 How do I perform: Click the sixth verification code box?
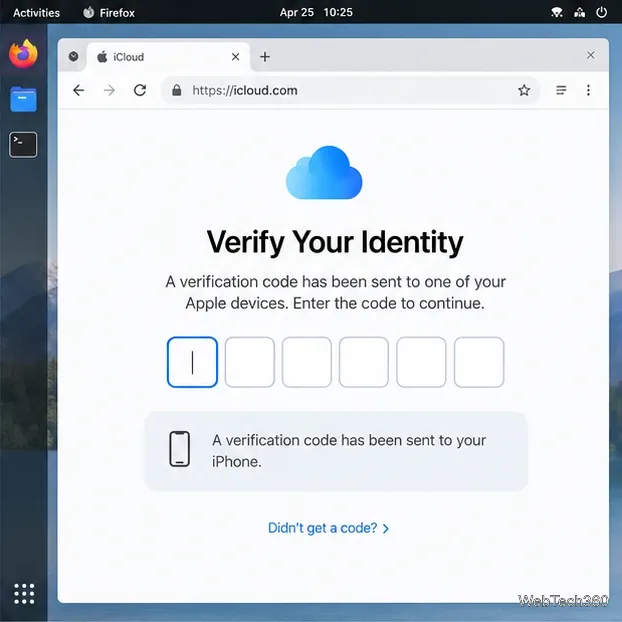(479, 362)
